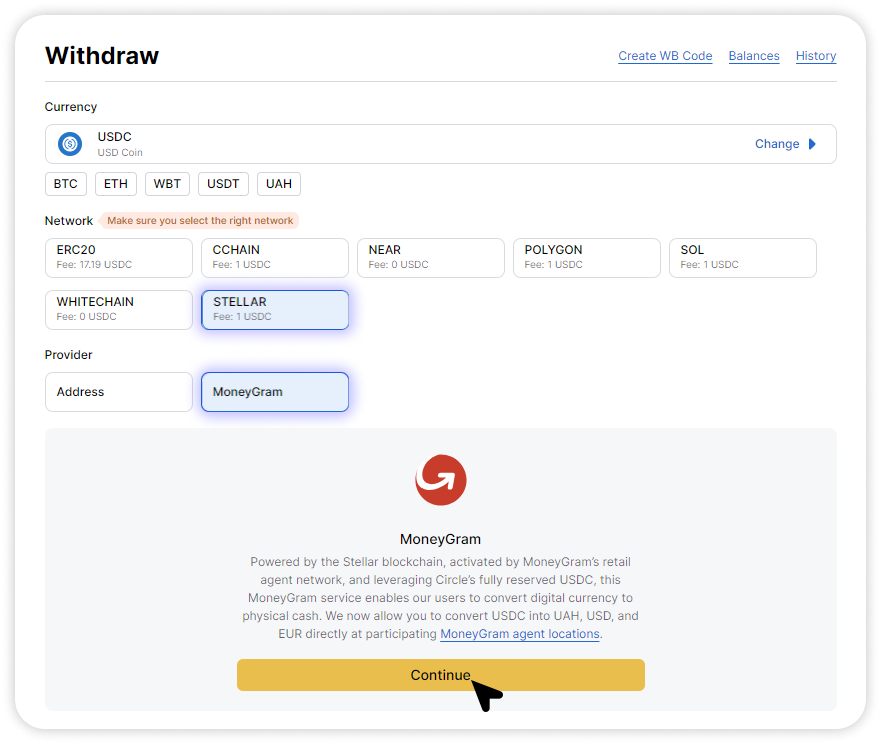The height and width of the screenshot is (744, 881).
Task: Follow MoneyGram agent locations link
Action: pos(520,634)
